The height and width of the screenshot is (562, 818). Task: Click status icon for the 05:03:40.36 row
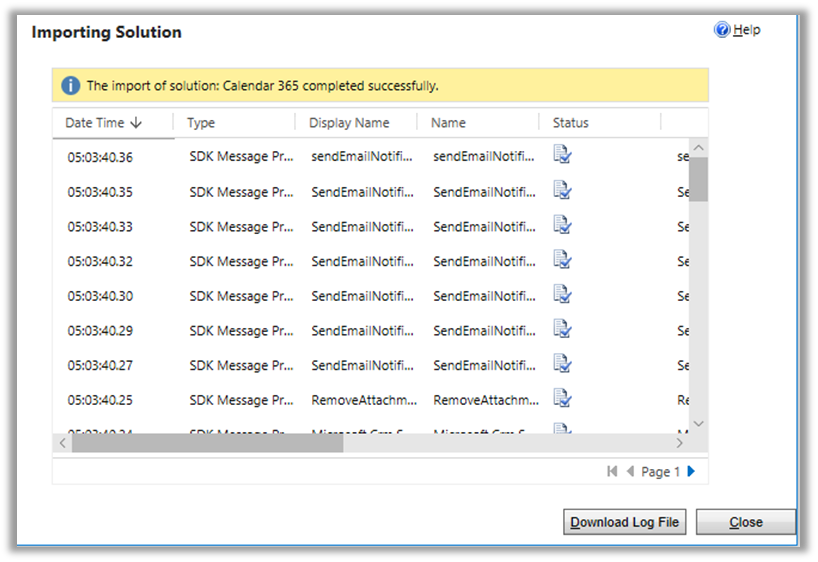tap(563, 155)
